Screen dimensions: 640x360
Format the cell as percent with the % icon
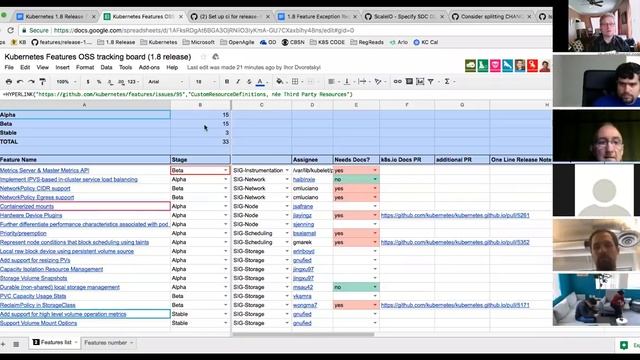[99, 82]
